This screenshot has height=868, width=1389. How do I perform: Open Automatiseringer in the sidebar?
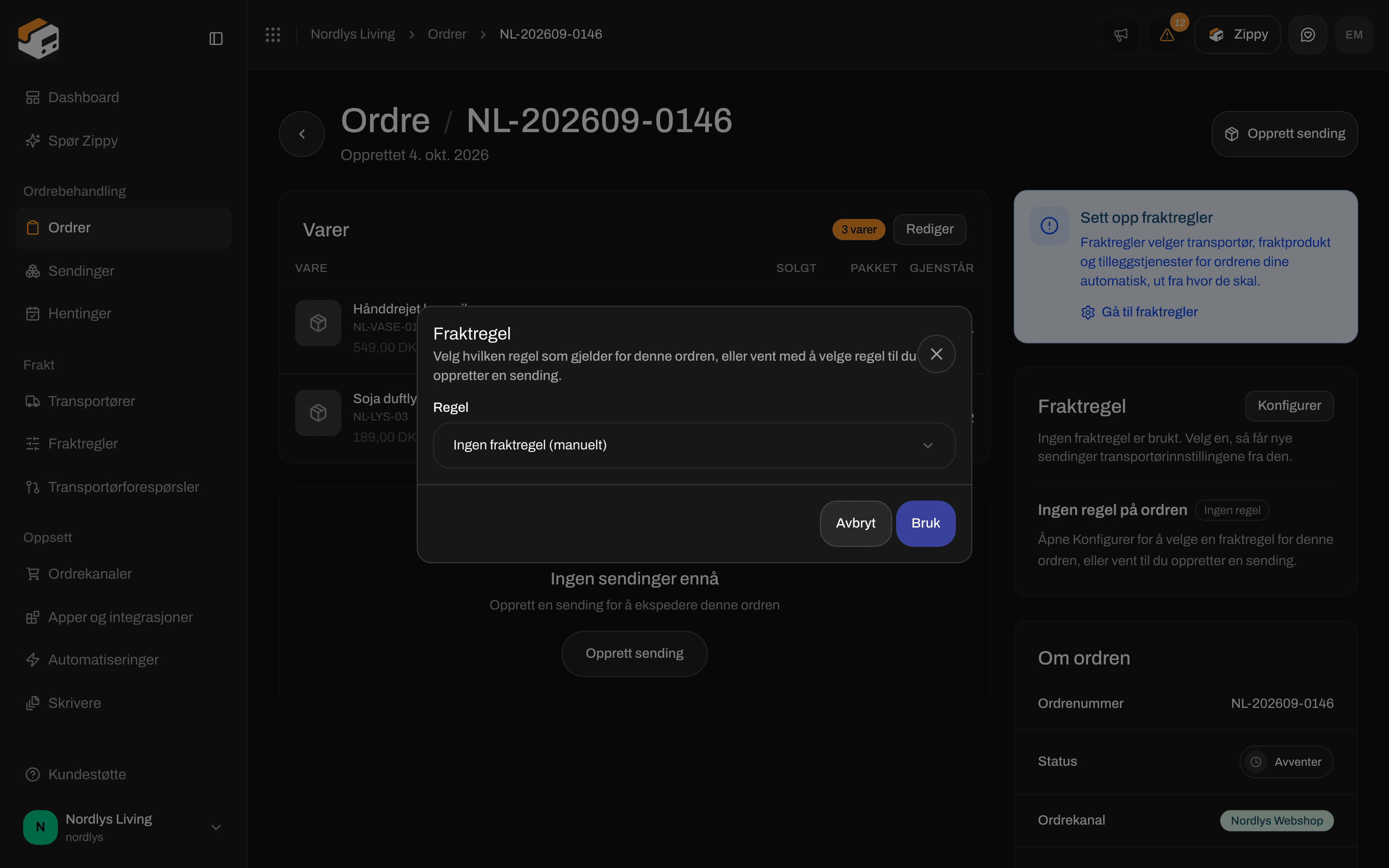[x=123, y=660]
